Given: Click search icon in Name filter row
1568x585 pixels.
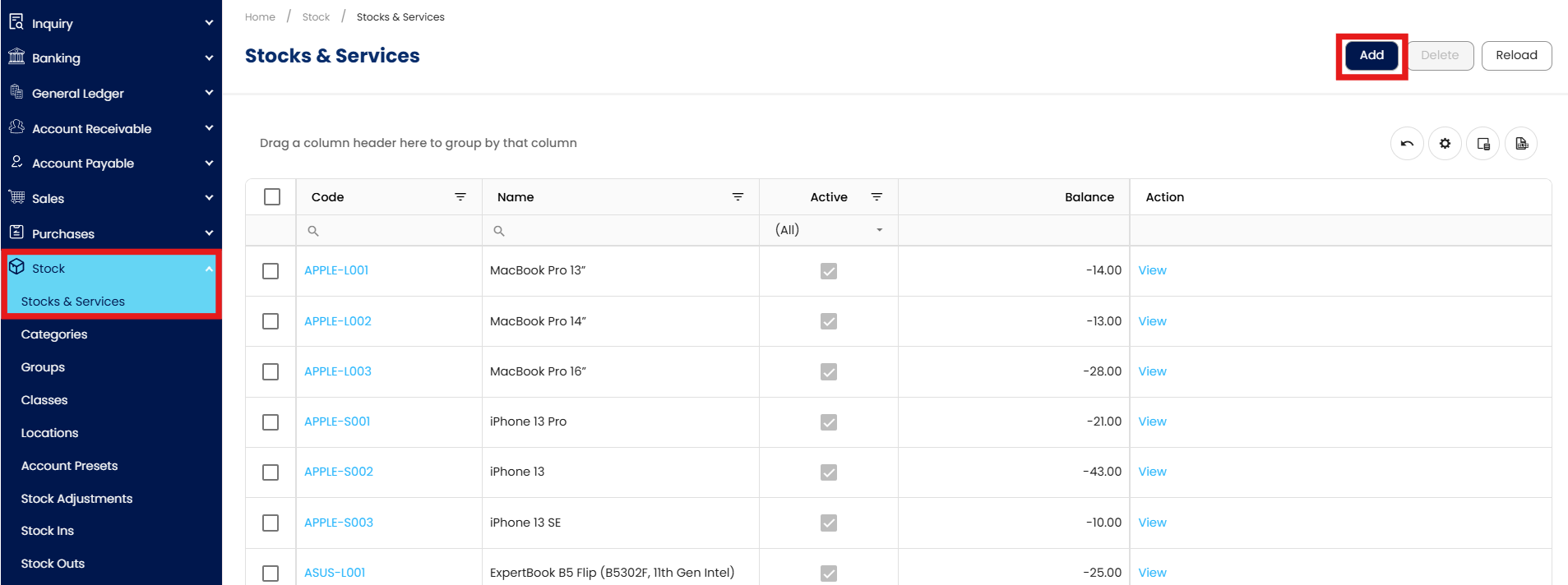Looking at the screenshot, I should click(499, 231).
